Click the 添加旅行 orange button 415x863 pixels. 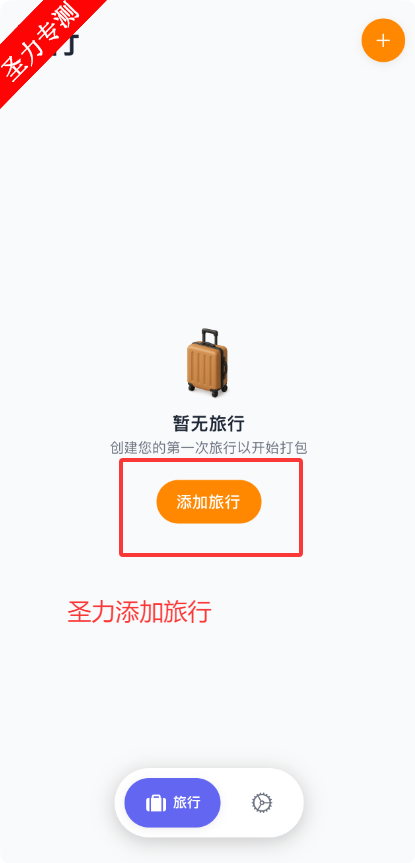tap(209, 501)
